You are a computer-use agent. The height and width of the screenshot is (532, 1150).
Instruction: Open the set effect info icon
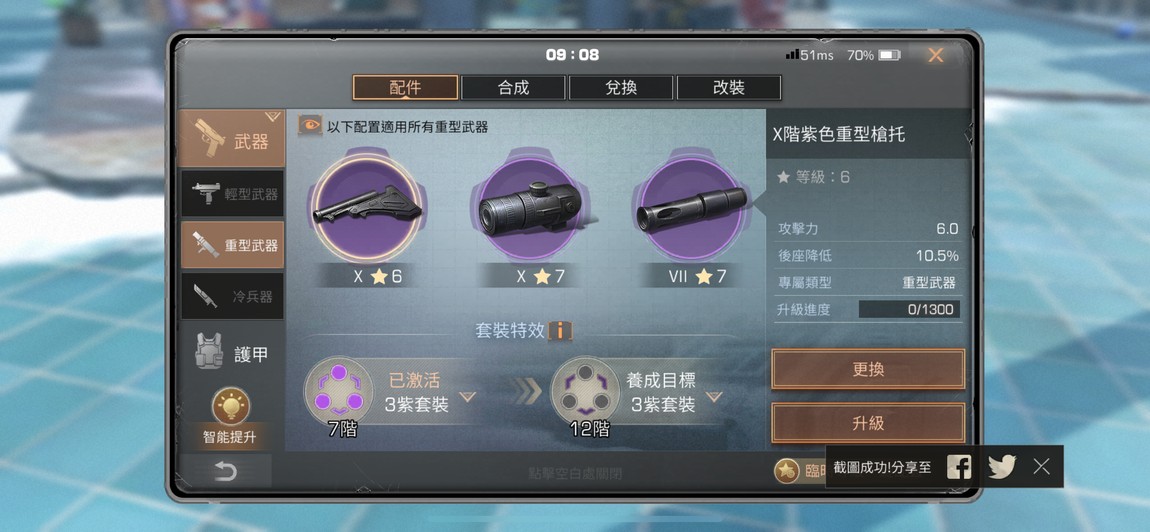(x=560, y=331)
